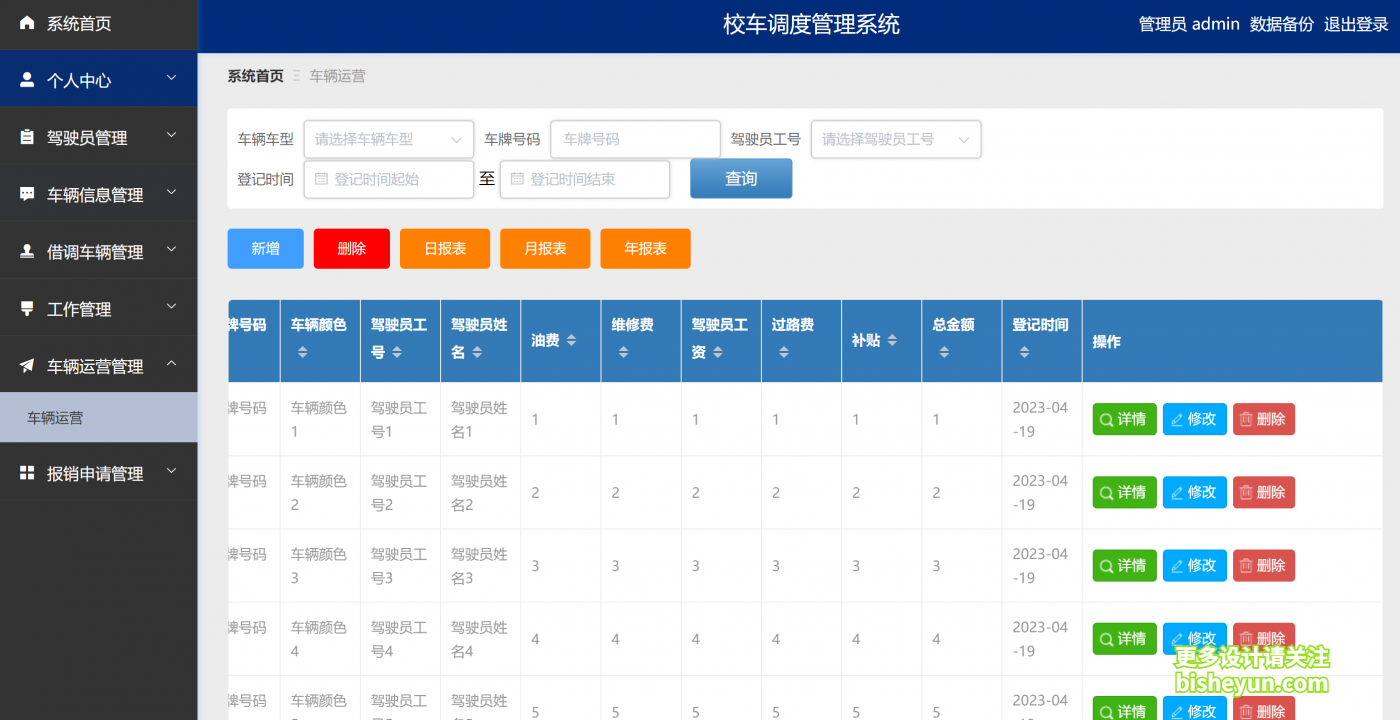Click 数据备份 in the top bar

1281,23
